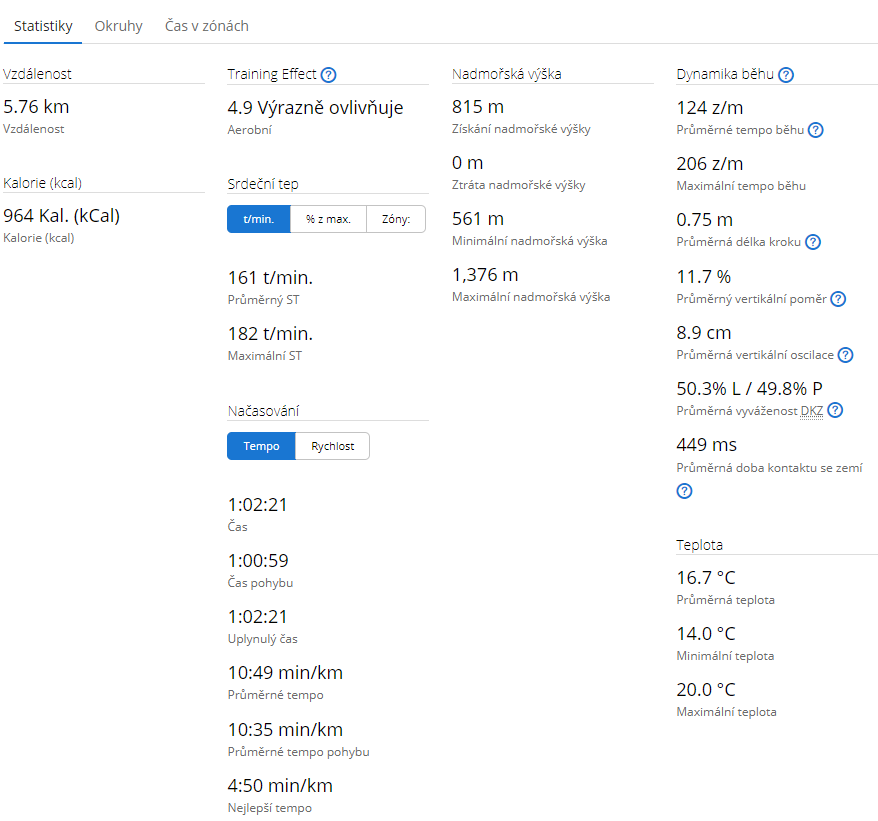Toggle heart rate view to Zóny
Image resolution: width=878 pixels, height=821 pixels.
pos(396,219)
